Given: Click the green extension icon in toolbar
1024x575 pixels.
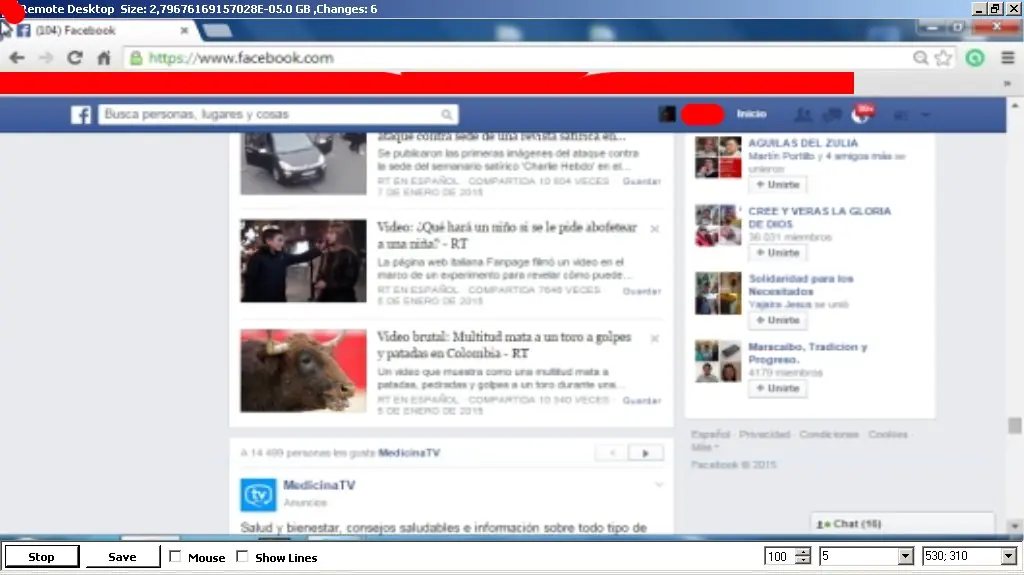Looking at the screenshot, I should point(975,58).
